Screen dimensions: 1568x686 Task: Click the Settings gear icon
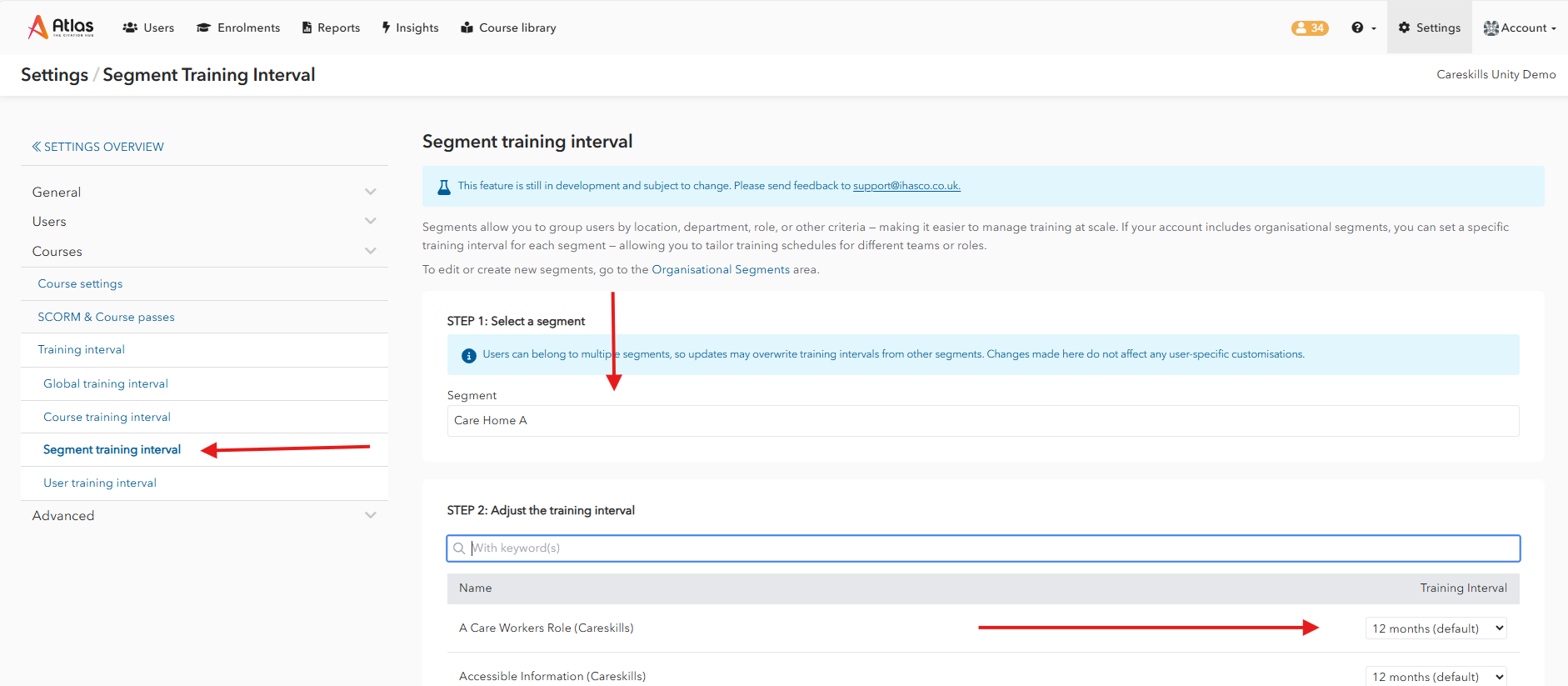click(1405, 28)
